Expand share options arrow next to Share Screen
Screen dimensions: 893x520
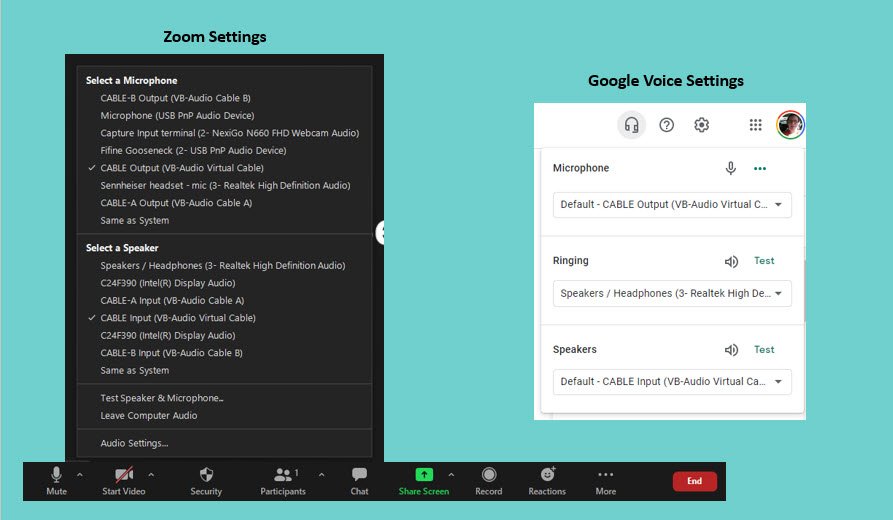click(x=451, y=474)
